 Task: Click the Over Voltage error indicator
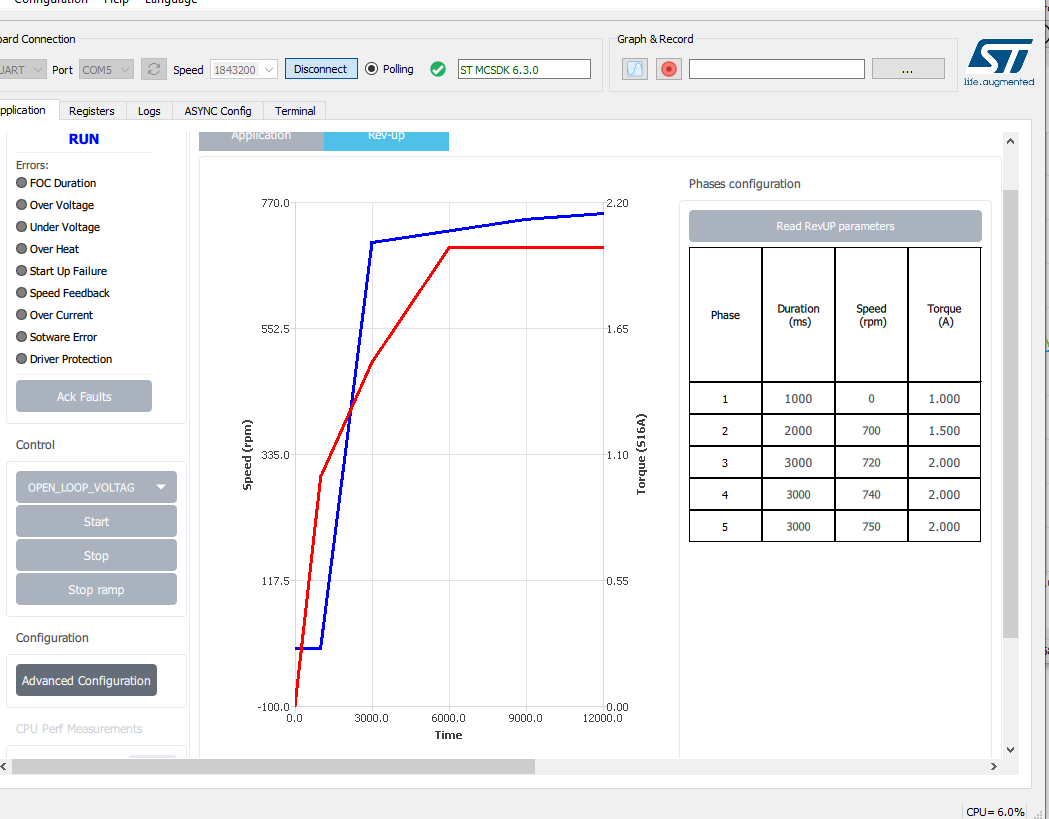(21, 204)
